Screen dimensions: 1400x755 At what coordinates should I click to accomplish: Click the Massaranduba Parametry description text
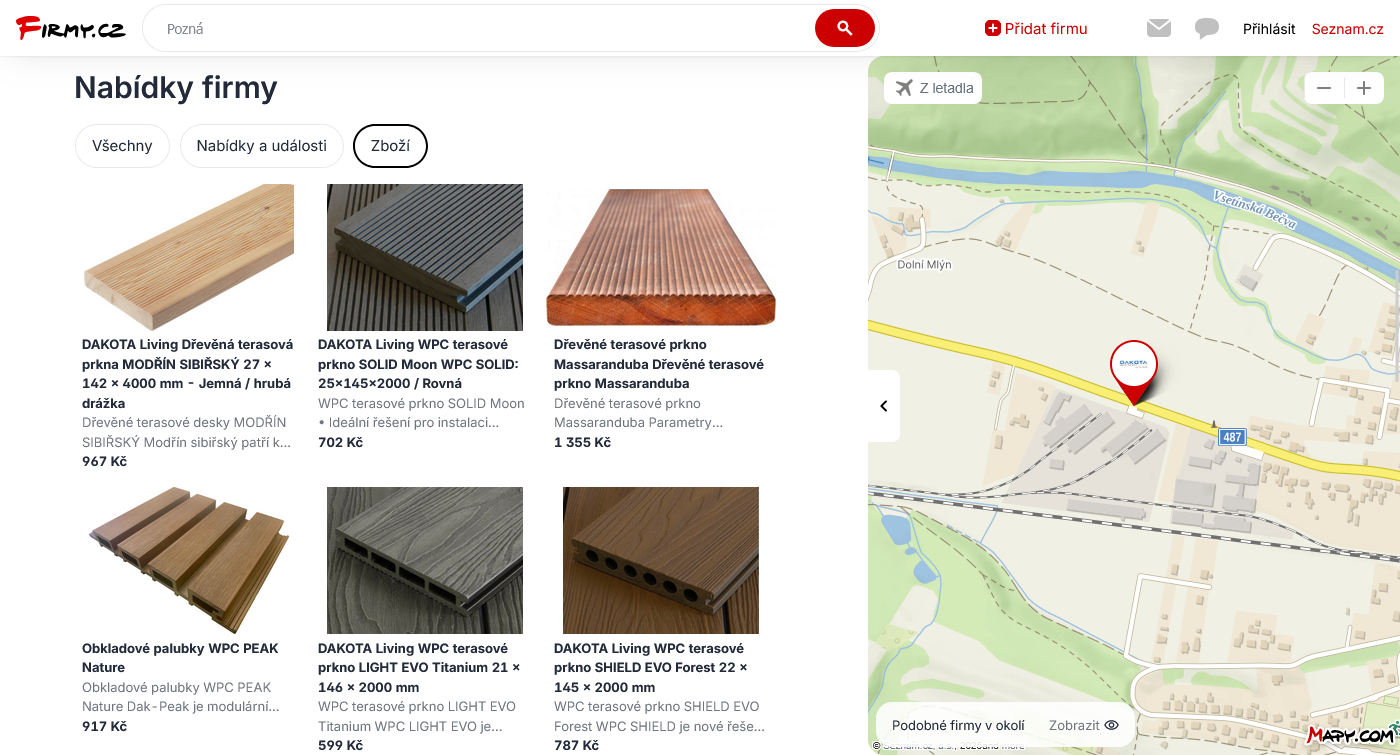click(x=638, y=413)
